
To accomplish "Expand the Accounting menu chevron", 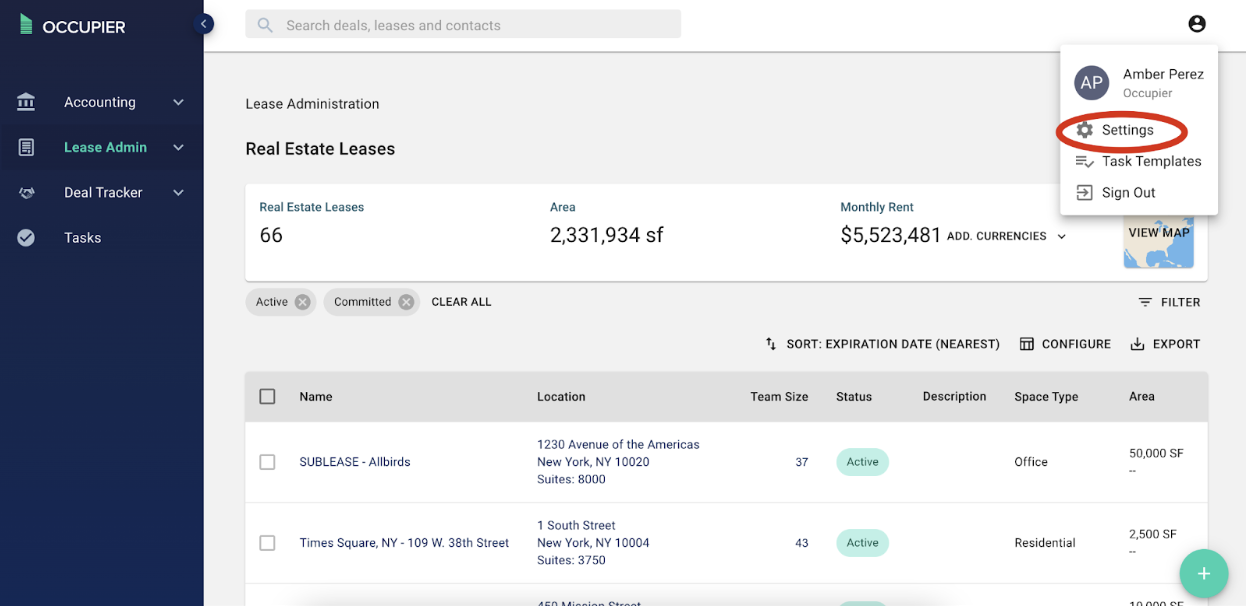I will [x=178, y=102].
